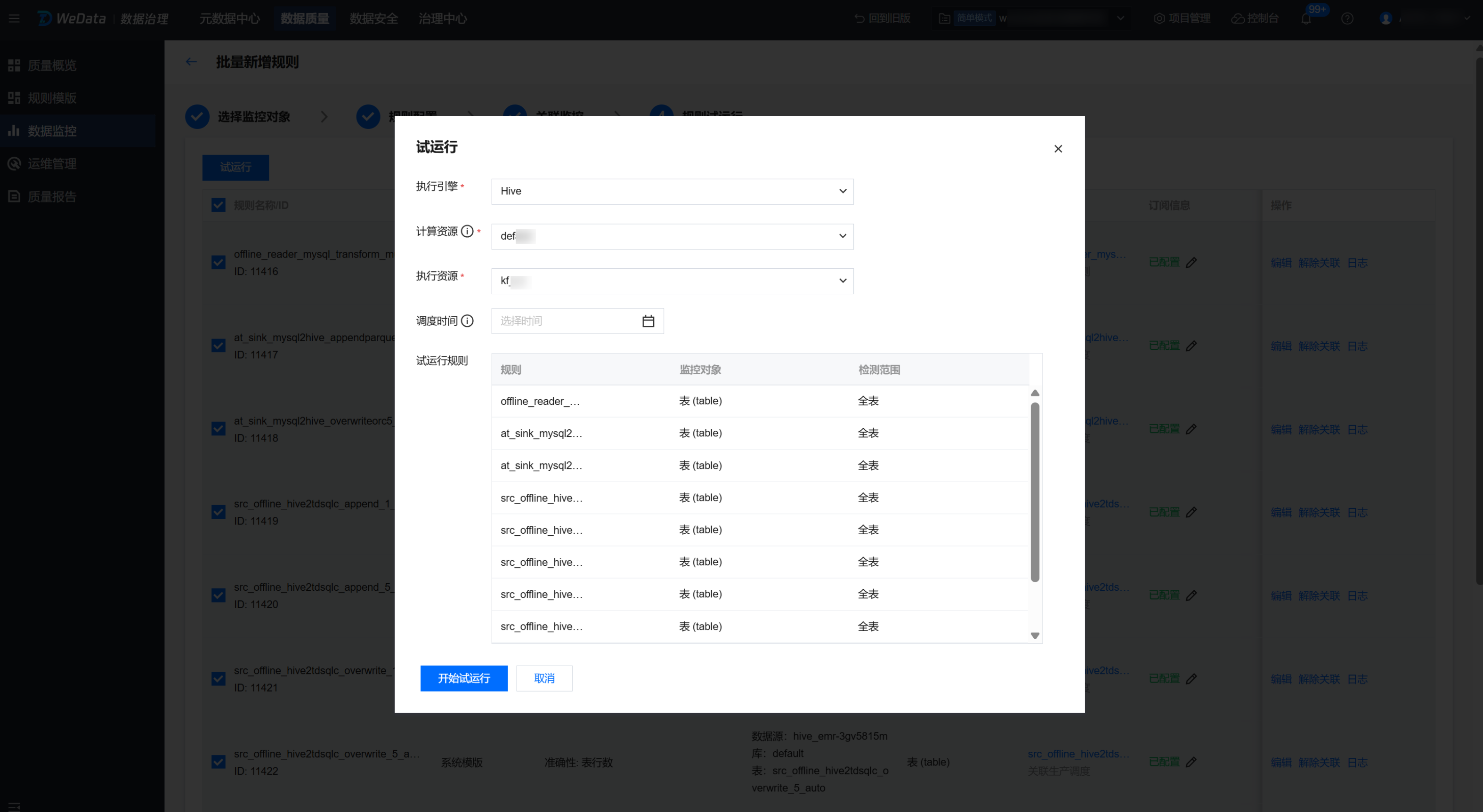
Task: Click background 试运行 button
Action: [x=235, y=167]
